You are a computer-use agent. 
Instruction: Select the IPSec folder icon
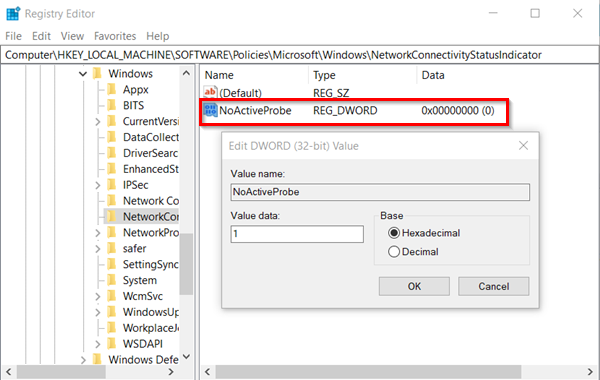[x=112, y=185]
